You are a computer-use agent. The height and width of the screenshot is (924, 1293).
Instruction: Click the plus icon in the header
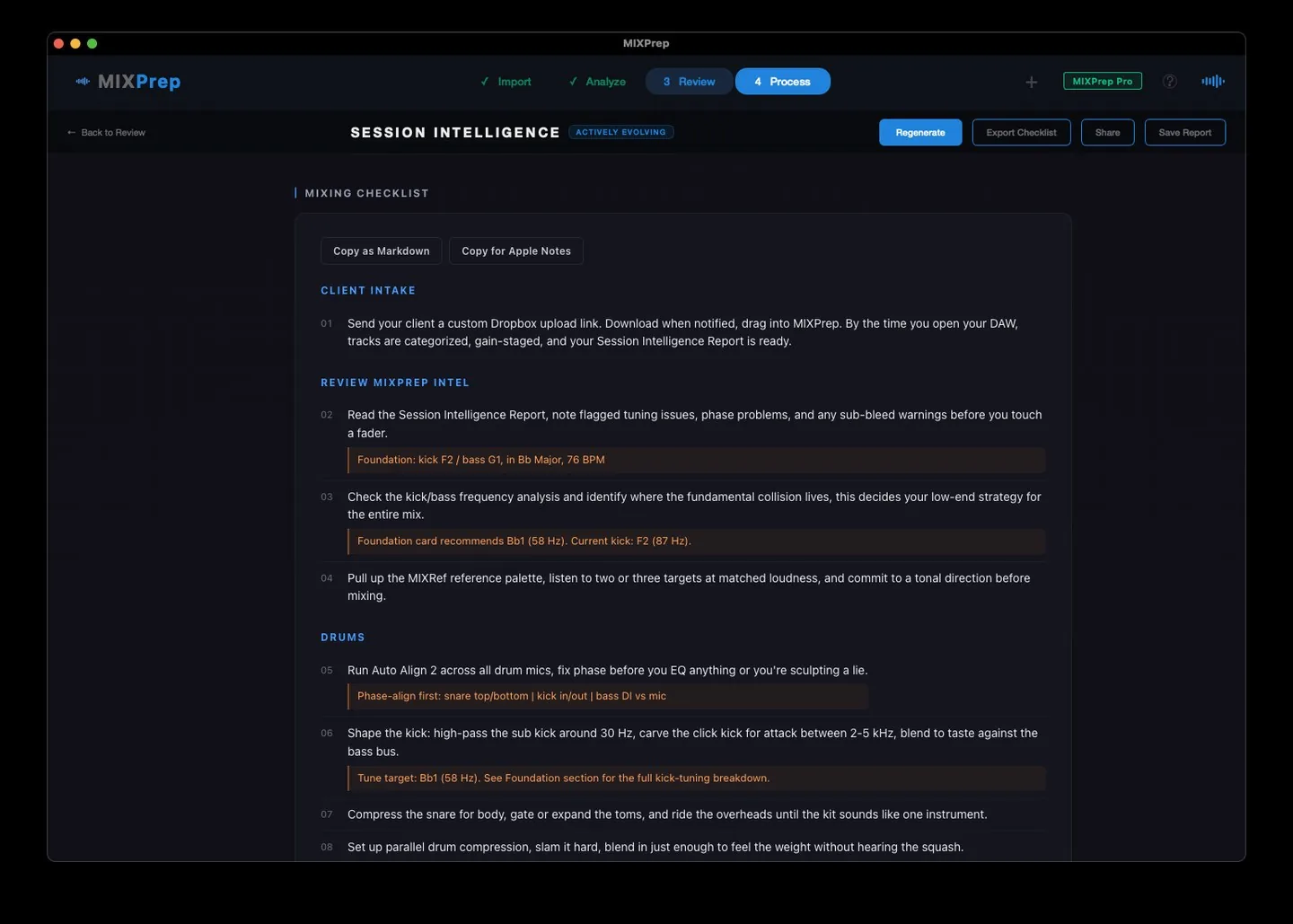click(x=1032, y=82)
